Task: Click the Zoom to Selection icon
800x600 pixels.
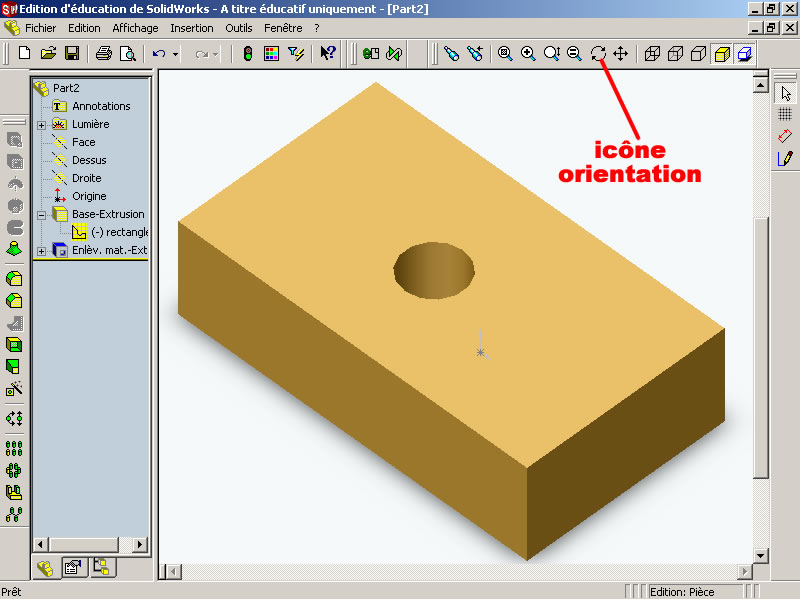Action: [574, 53]
